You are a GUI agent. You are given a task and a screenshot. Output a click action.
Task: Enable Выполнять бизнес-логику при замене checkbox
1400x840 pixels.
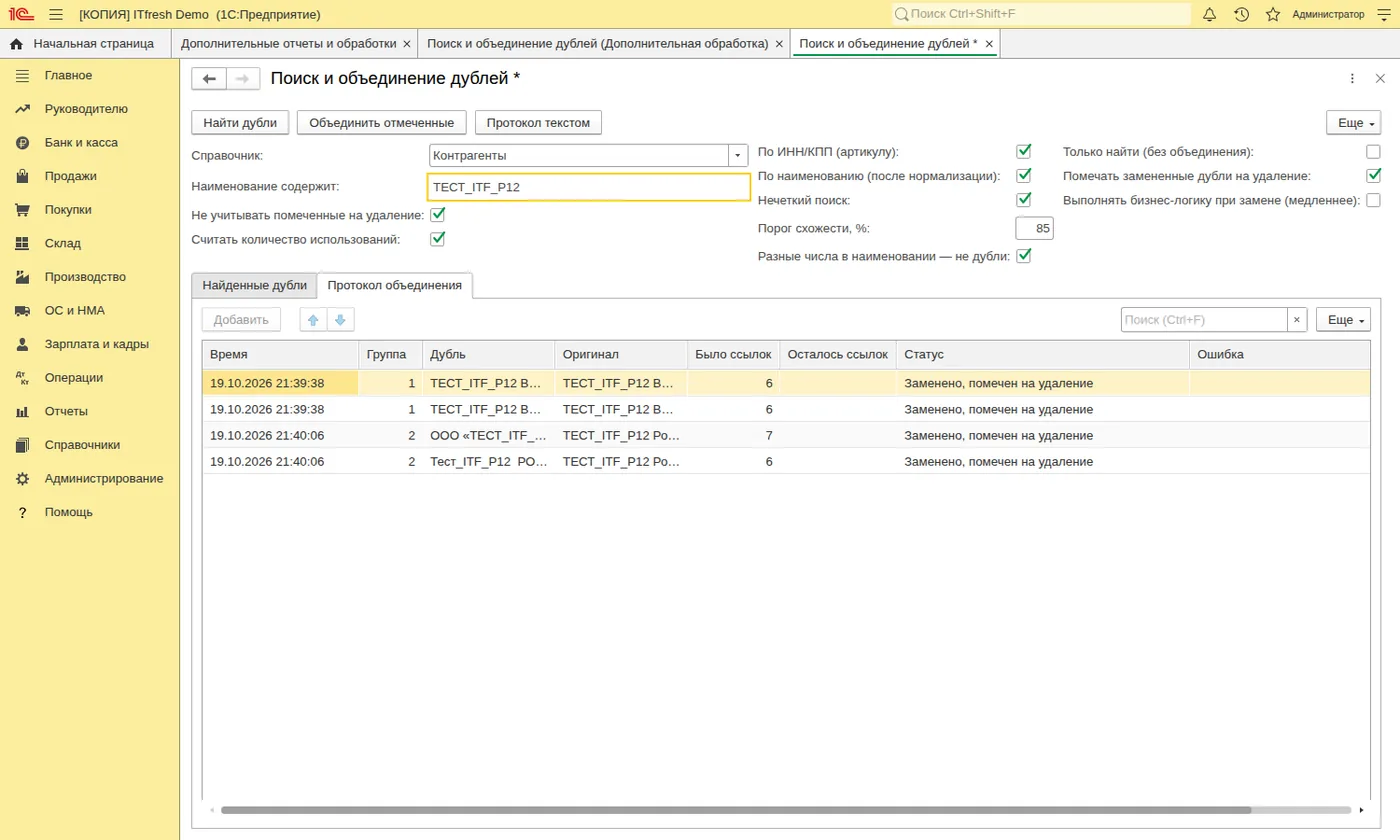(x=1373, y=200)
